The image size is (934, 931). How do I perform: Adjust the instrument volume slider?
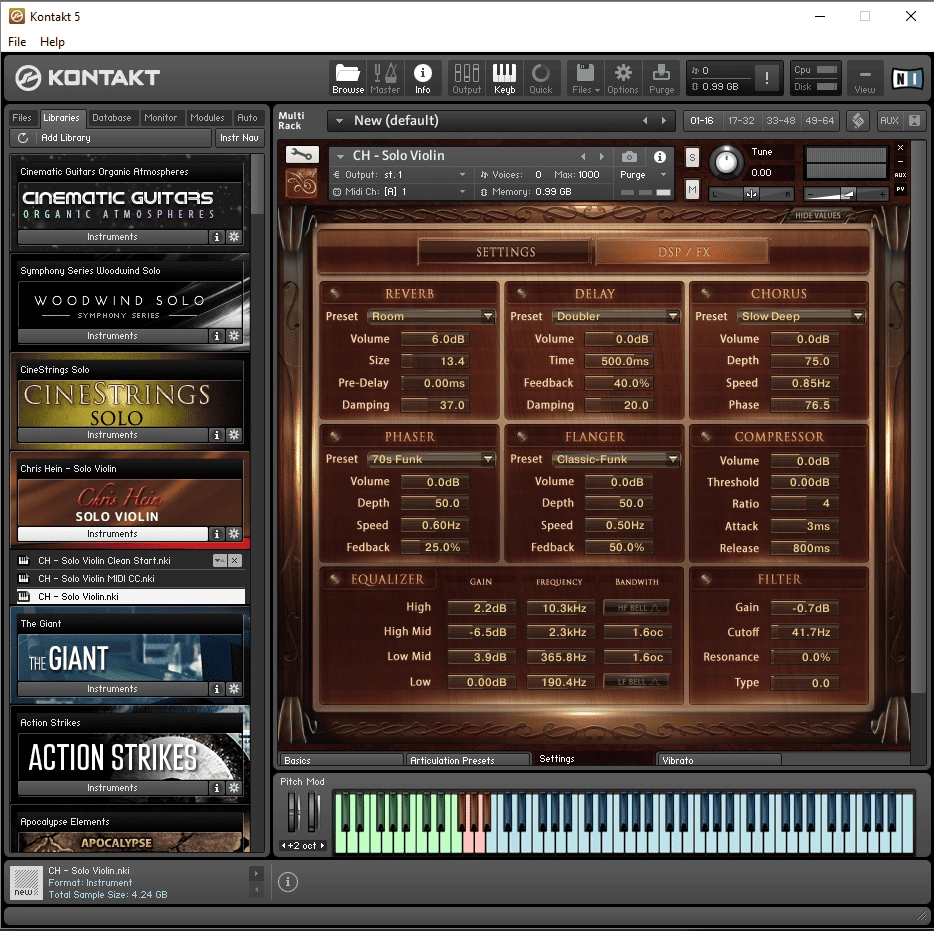tap(845, 194)
